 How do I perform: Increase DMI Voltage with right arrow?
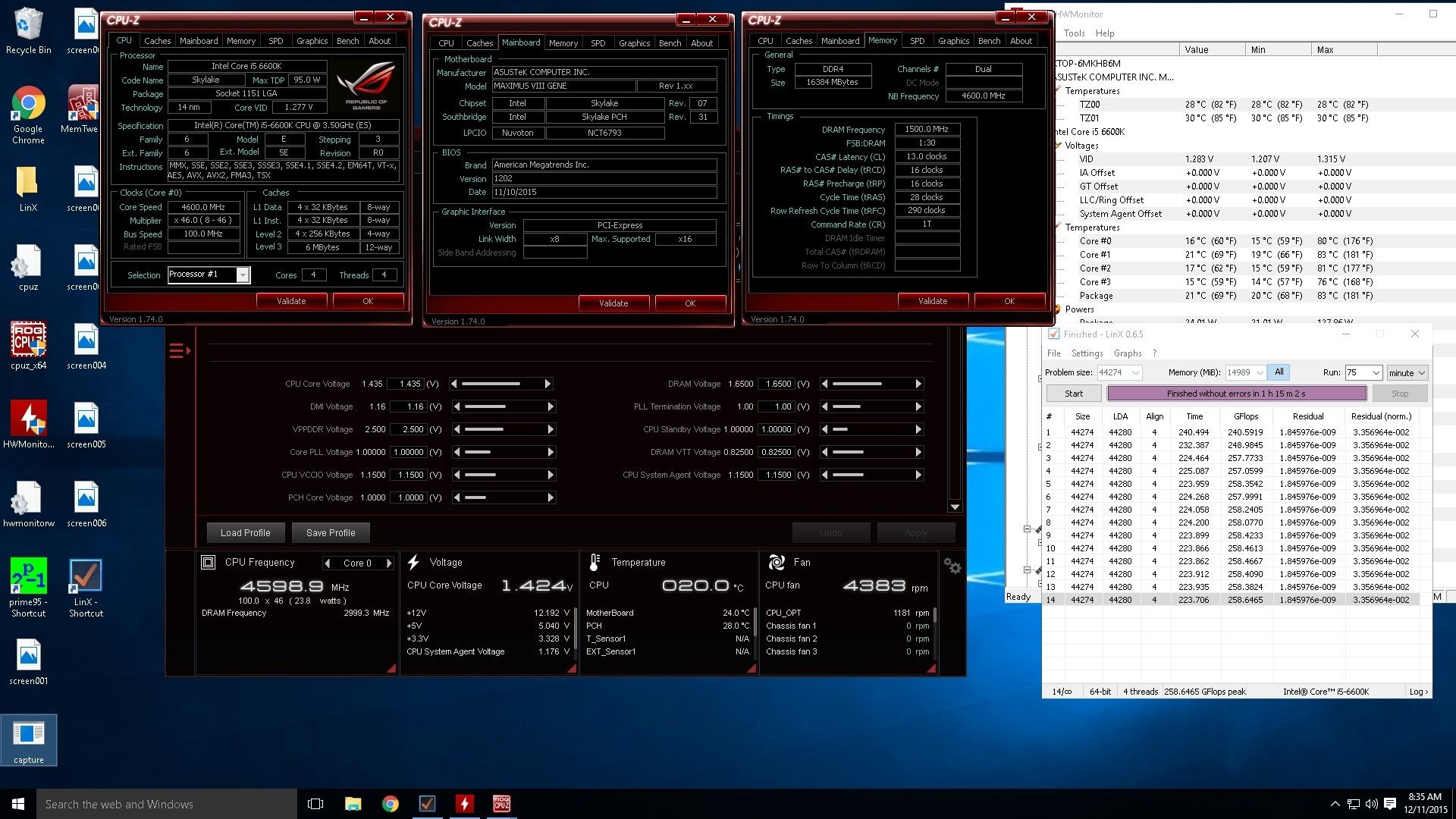pyautogui.click(x=551, y=406)
